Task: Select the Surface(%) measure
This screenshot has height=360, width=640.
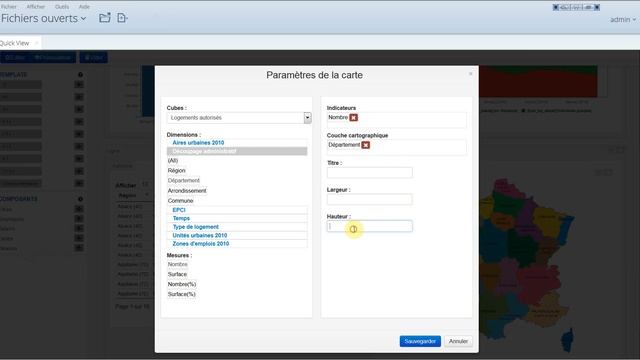Action: pyautogui.click(x=182, y=294)
